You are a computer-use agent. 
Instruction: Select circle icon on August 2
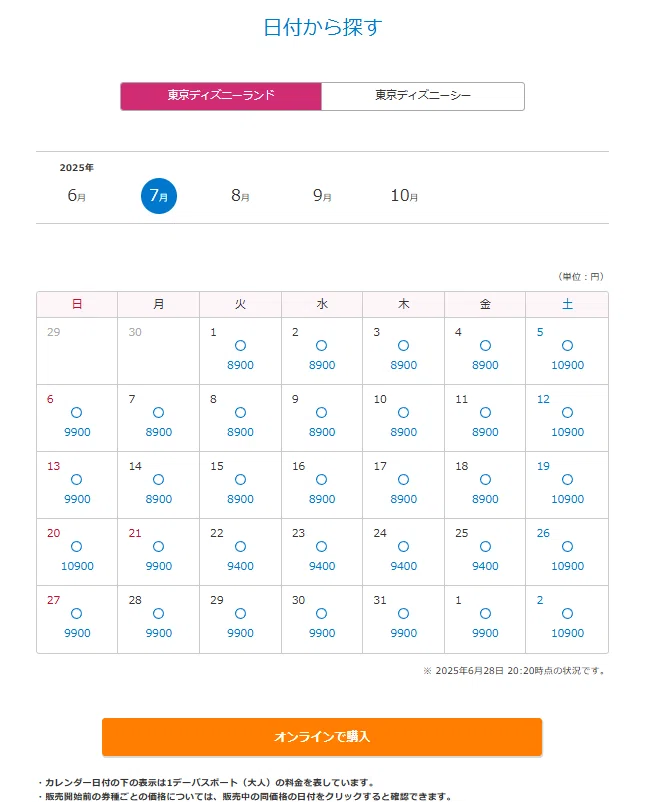click(x=567, y=614)
